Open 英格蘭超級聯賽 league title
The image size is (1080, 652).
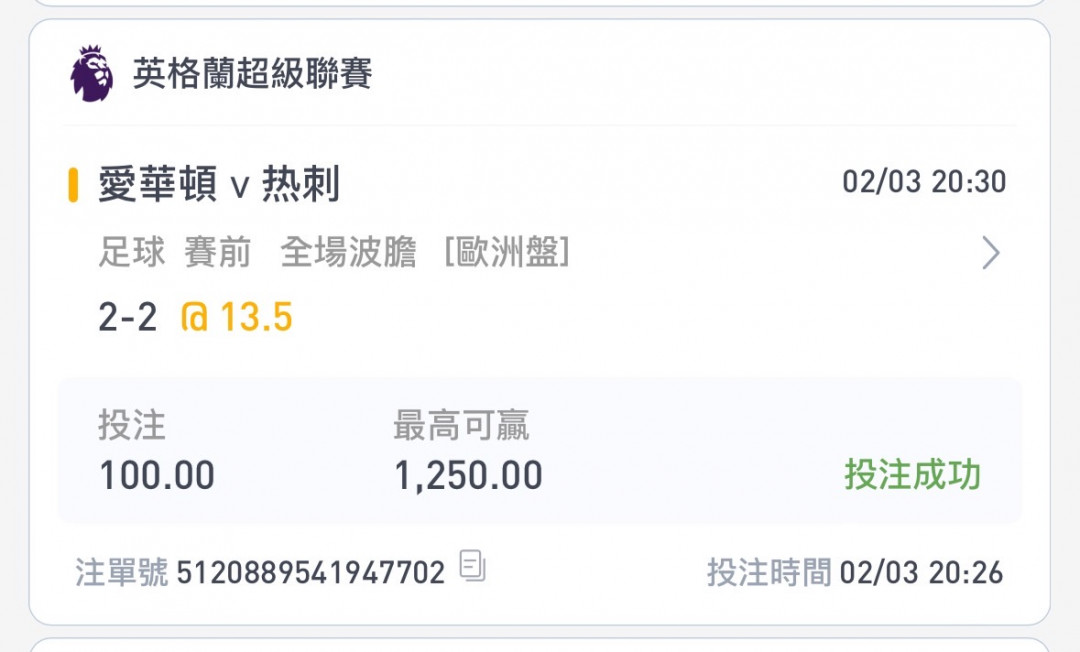(x=252, y=74)
